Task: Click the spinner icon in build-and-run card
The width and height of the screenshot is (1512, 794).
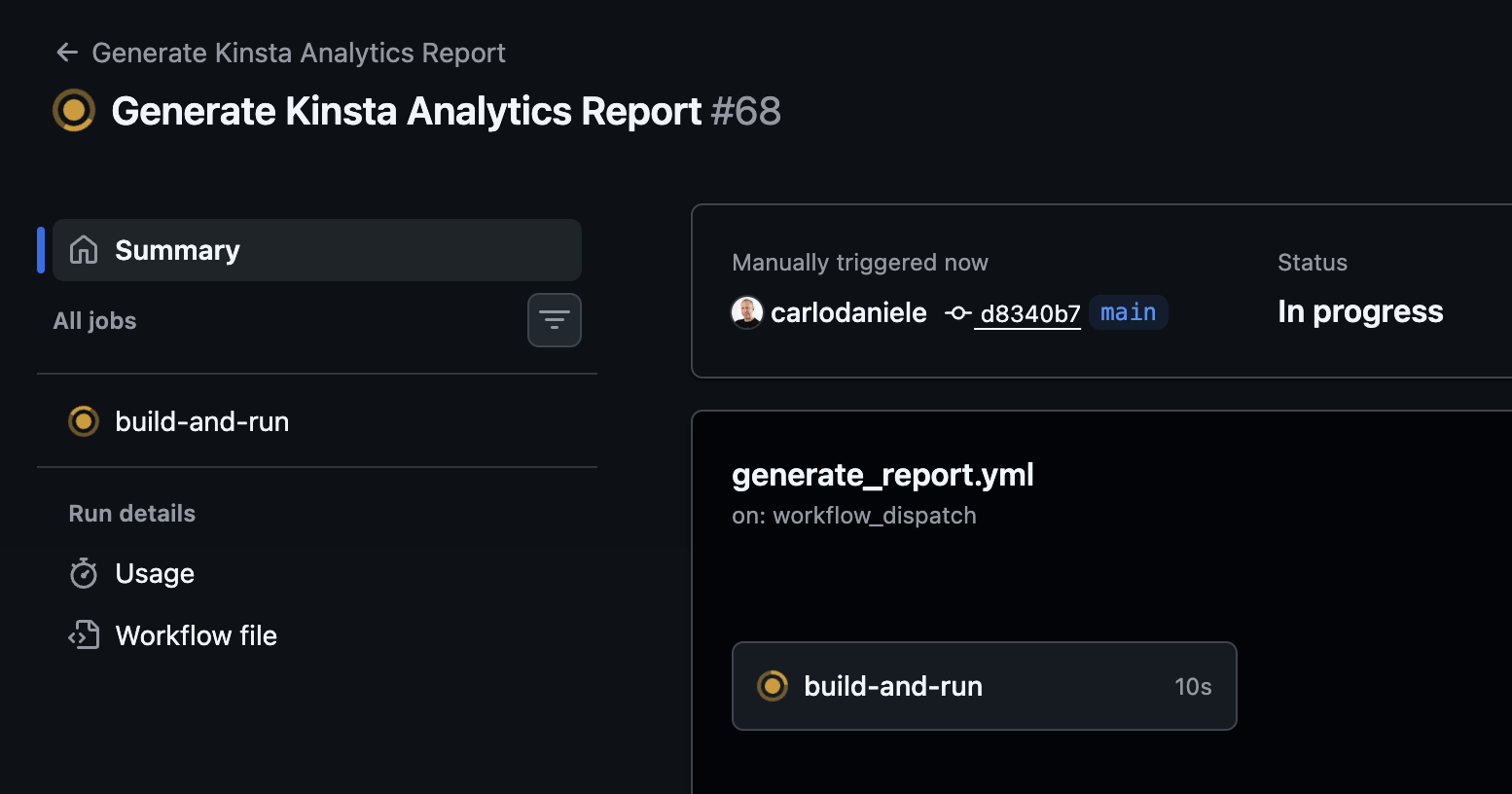Action: pos(773,686)
